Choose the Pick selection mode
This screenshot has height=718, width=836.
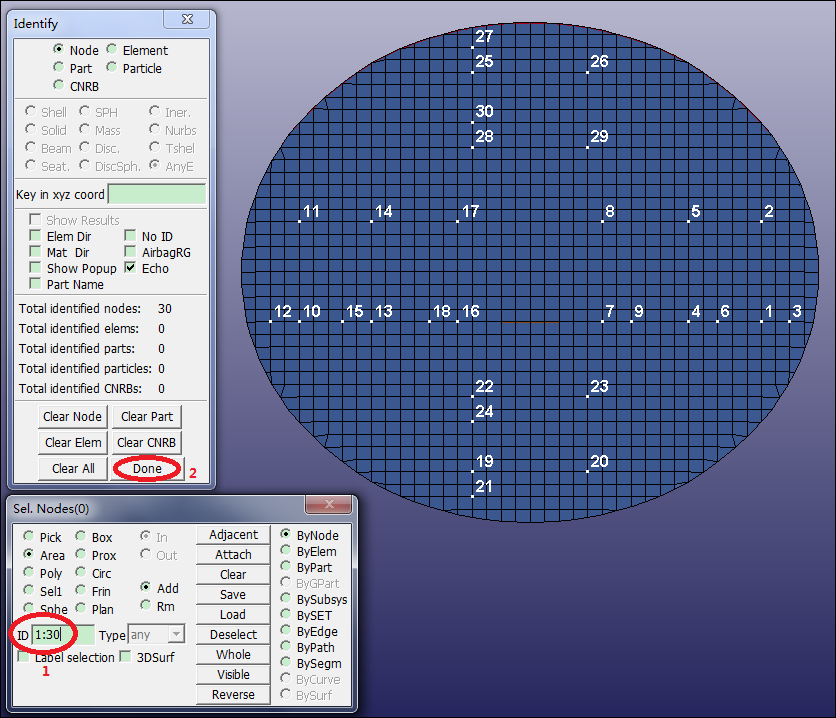[x=29, y=537]
